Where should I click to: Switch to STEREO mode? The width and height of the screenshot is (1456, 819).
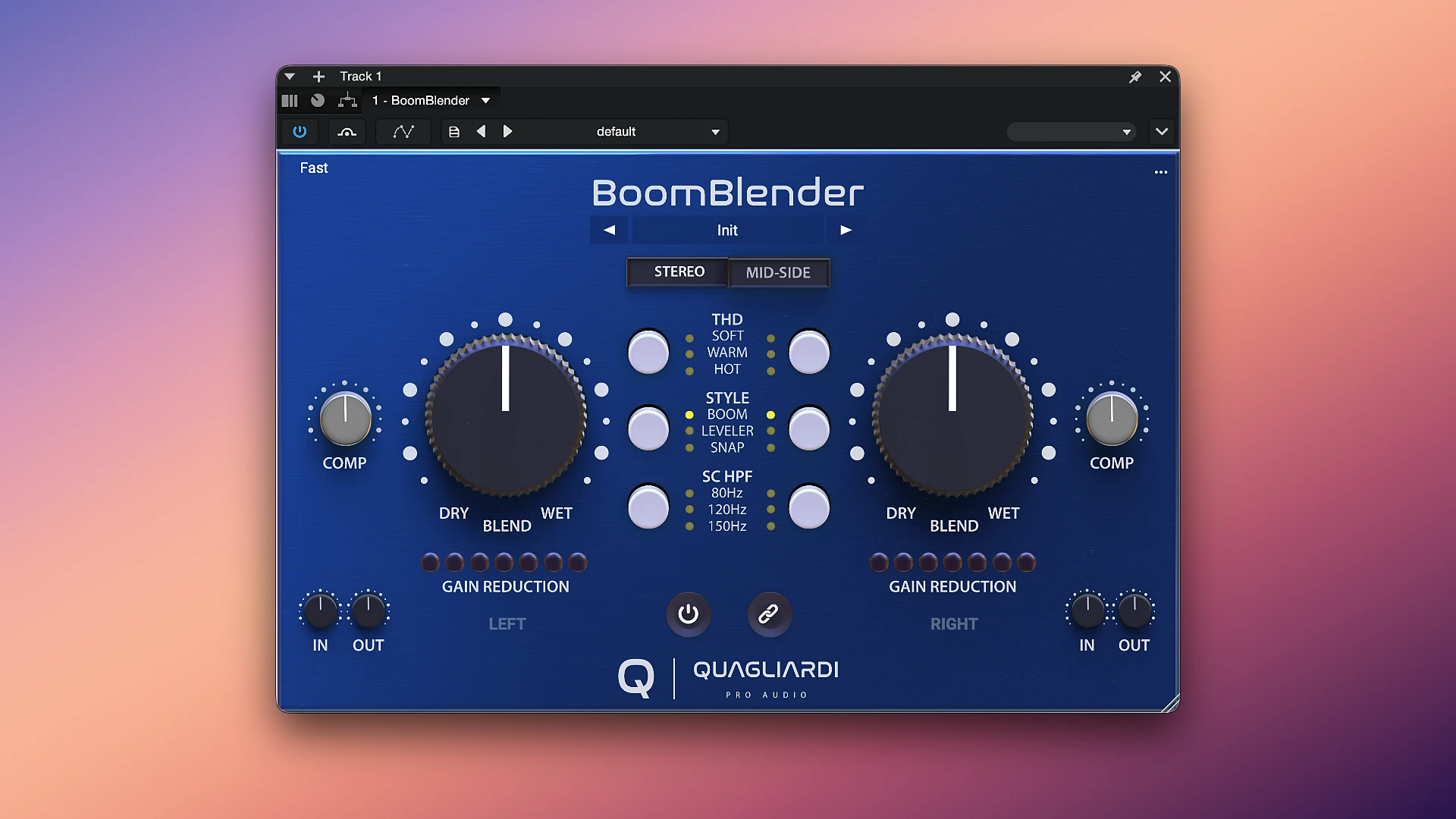pyautogui.click(x=678, y=272)
